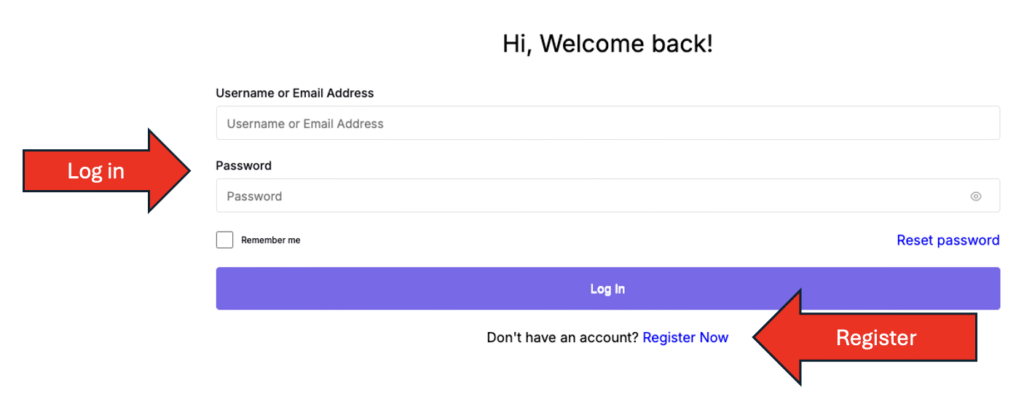
Task: Click the "Hi, Welcome back!" heading
Action: click(607, 44)
